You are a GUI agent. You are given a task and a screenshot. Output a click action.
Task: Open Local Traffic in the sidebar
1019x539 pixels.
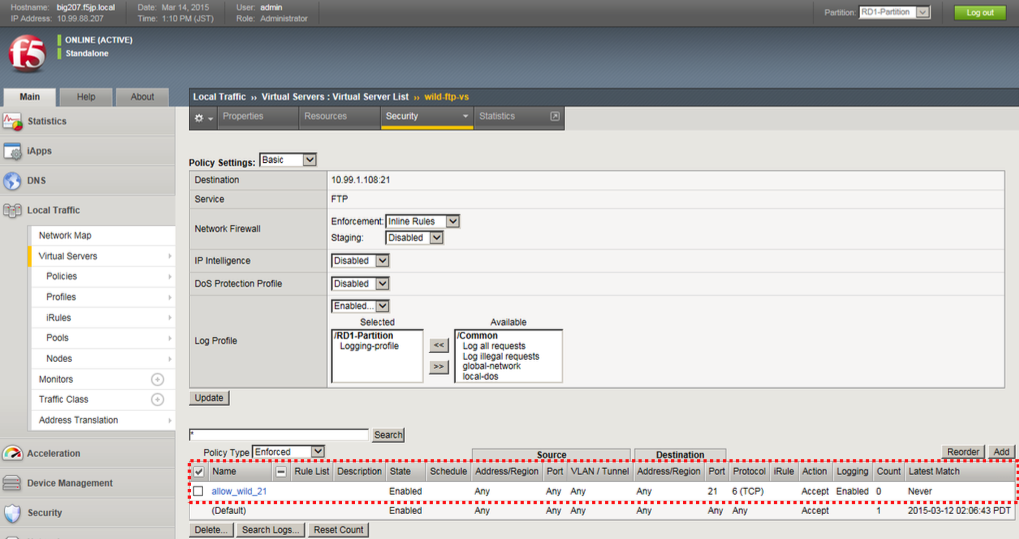pyautogui.click(x=53, y=211)
